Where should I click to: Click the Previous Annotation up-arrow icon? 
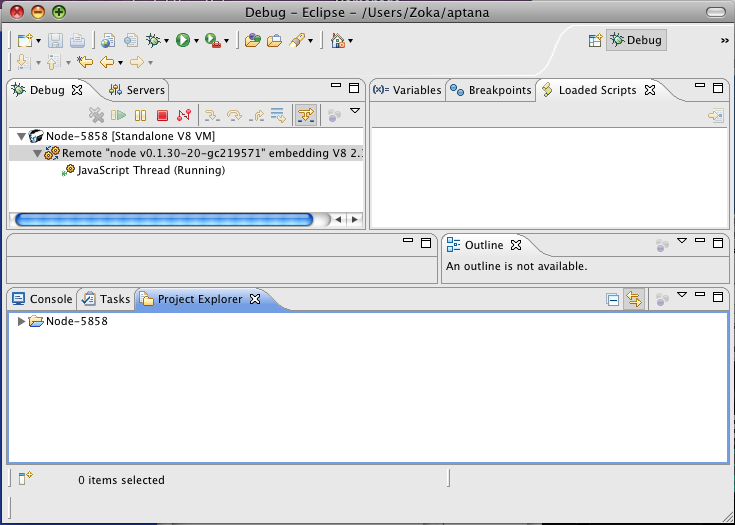(54, 62)
